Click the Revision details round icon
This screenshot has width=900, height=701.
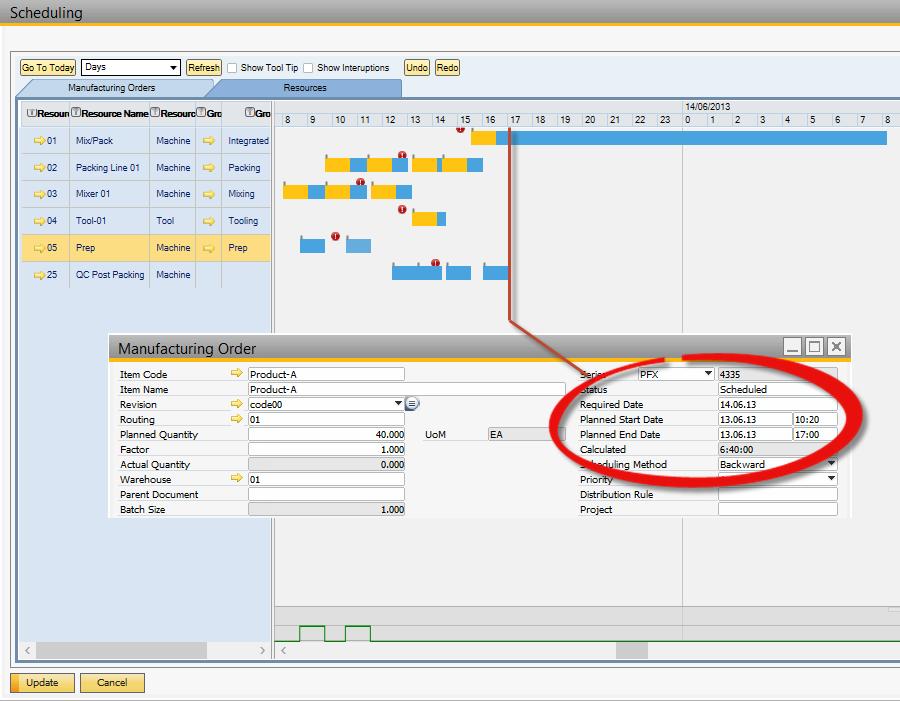pos(412,404)
